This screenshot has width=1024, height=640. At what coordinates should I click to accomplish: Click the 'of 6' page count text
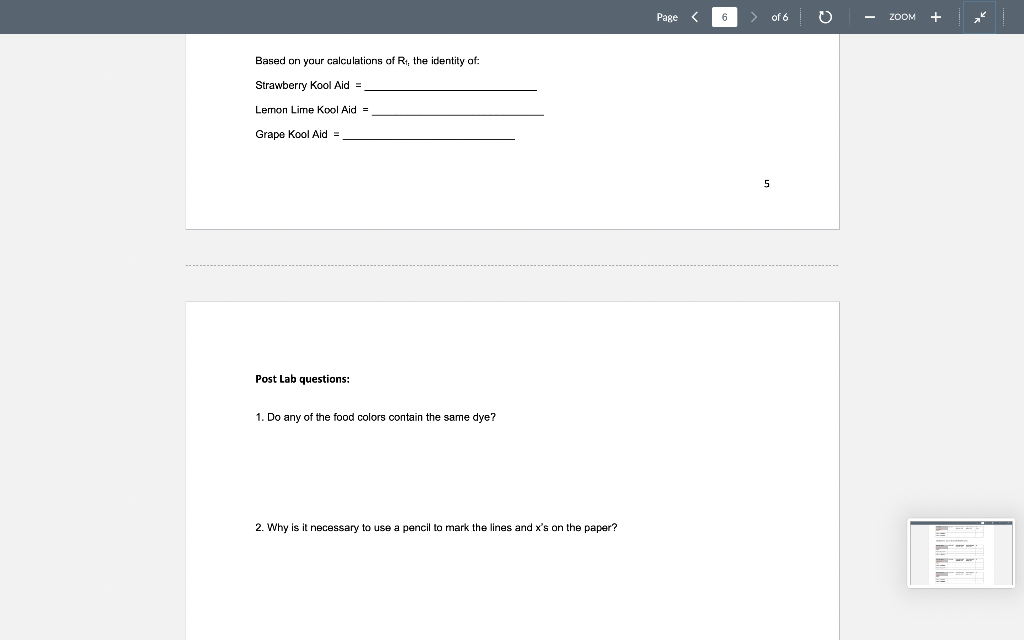(781, 17)
